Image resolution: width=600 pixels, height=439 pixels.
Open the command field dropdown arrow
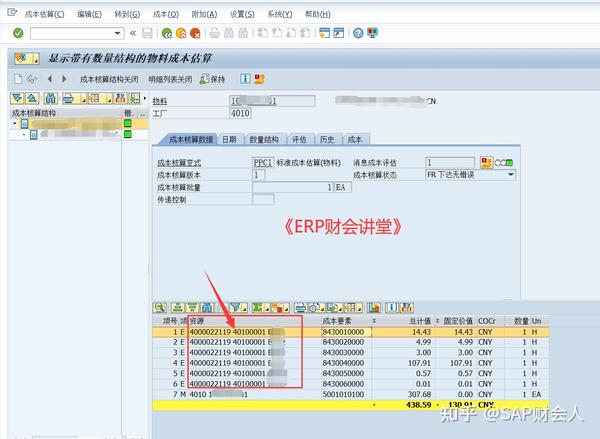click(117, 33)
